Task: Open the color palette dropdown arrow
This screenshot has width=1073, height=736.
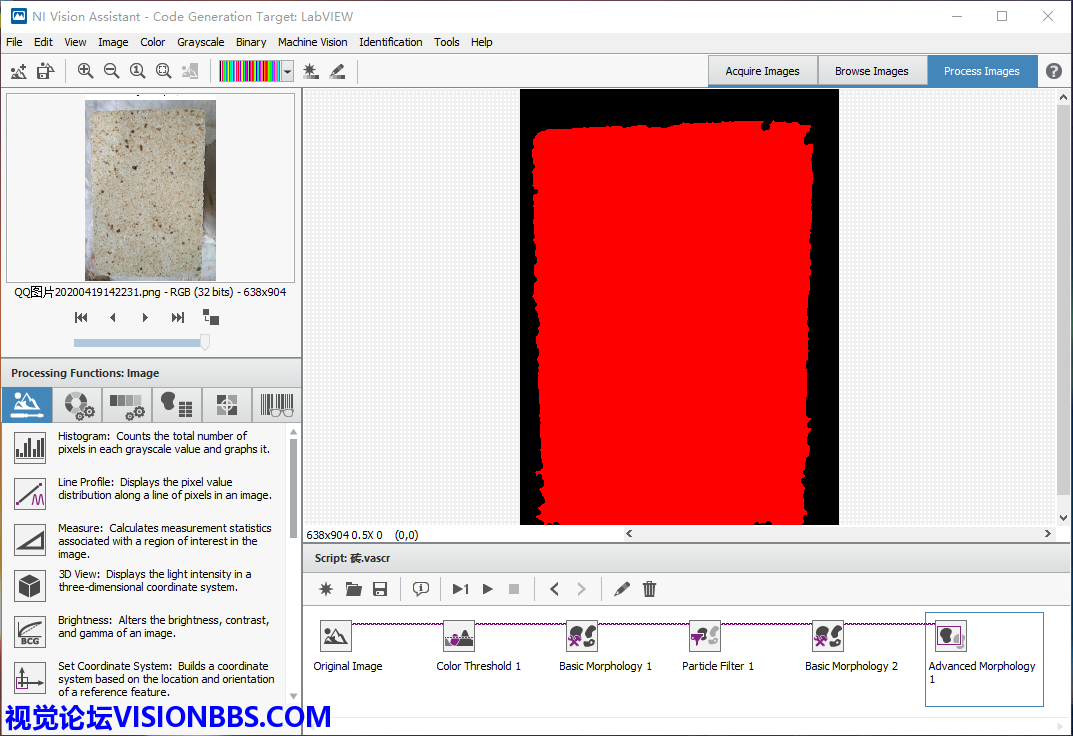Action: [288, 71]
